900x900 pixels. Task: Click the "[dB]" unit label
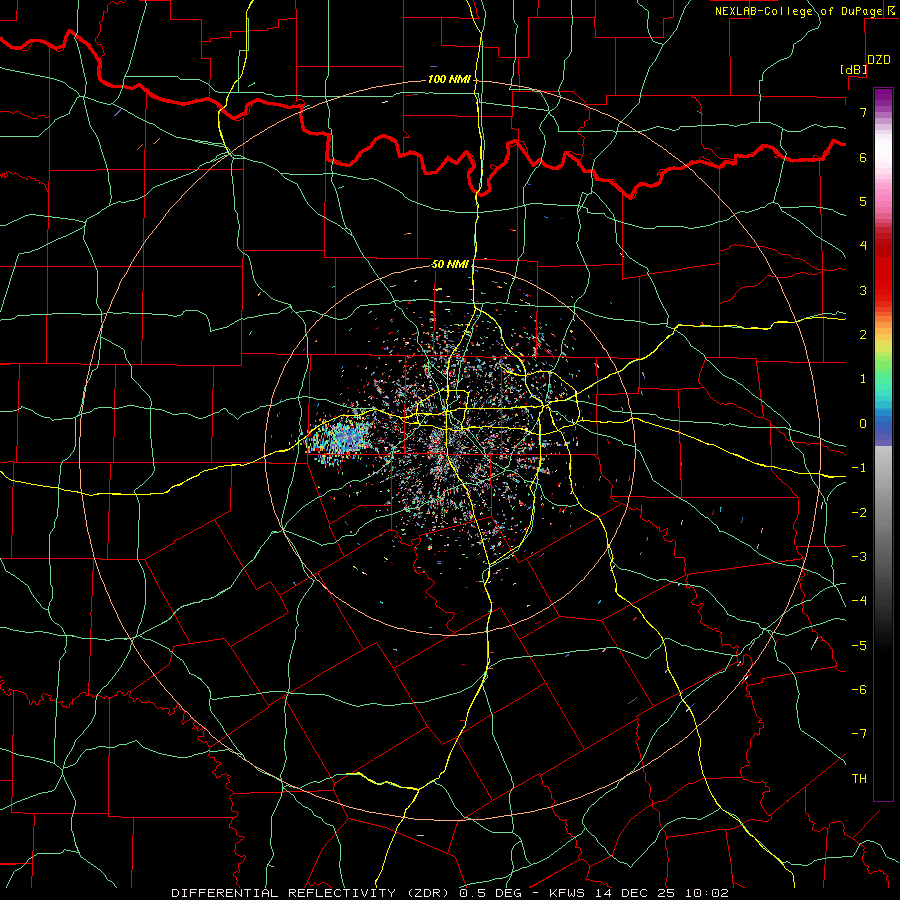click(854, 69)
